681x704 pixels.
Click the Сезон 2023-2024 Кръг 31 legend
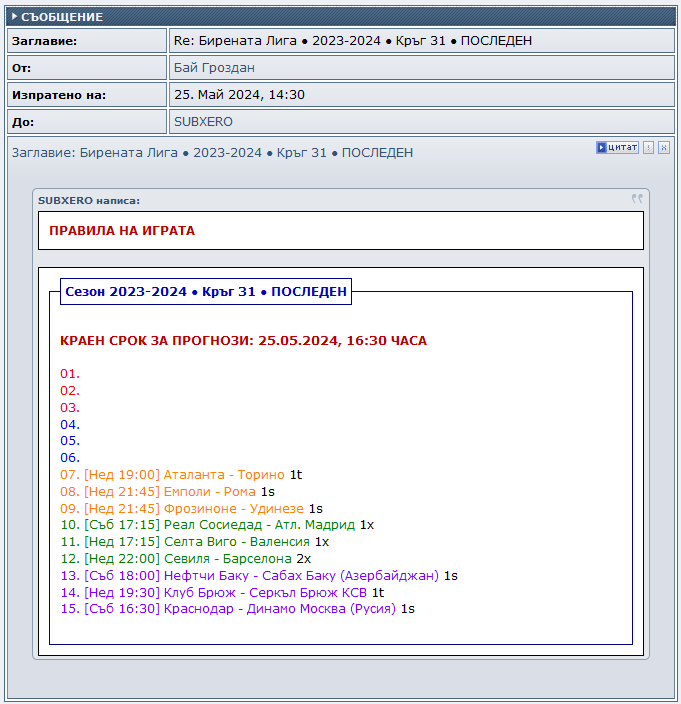[x=206, y=291]
